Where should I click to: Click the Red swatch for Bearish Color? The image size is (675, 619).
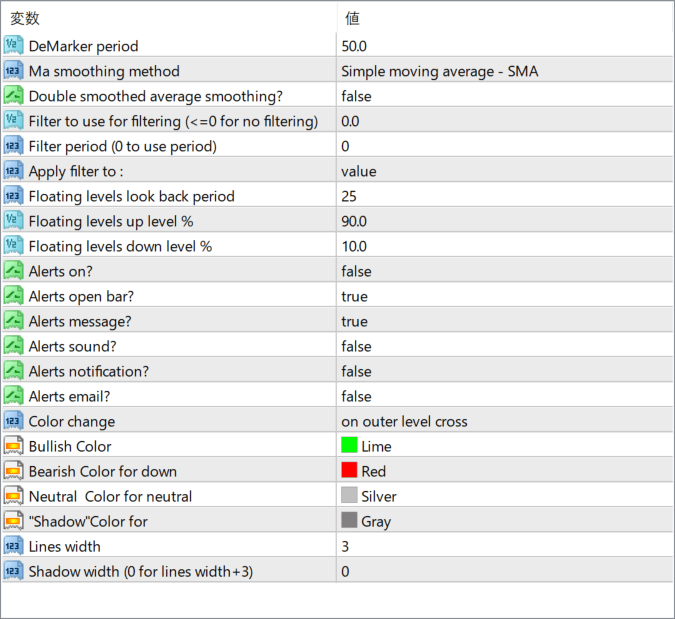coord(349,470)
